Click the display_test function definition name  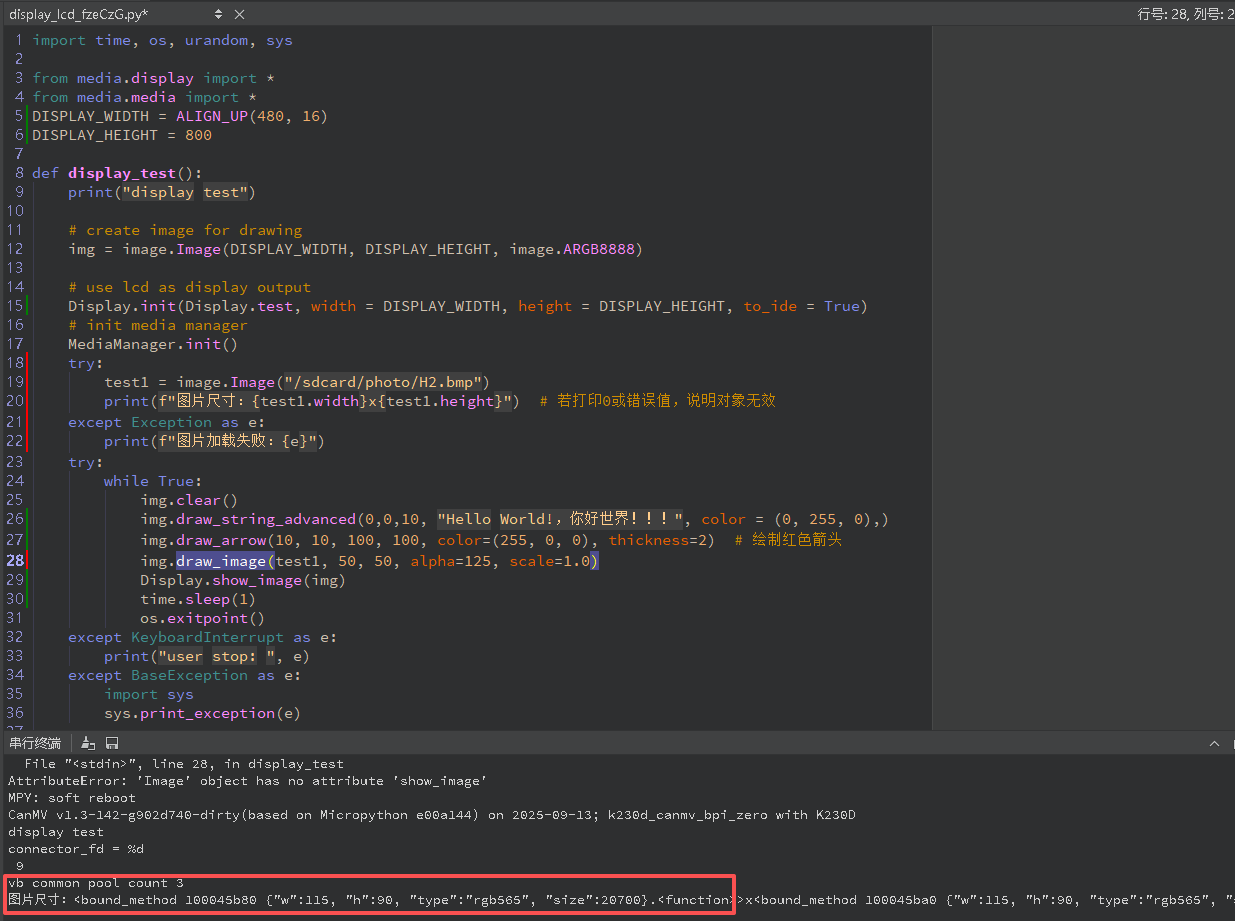[122, 173]
